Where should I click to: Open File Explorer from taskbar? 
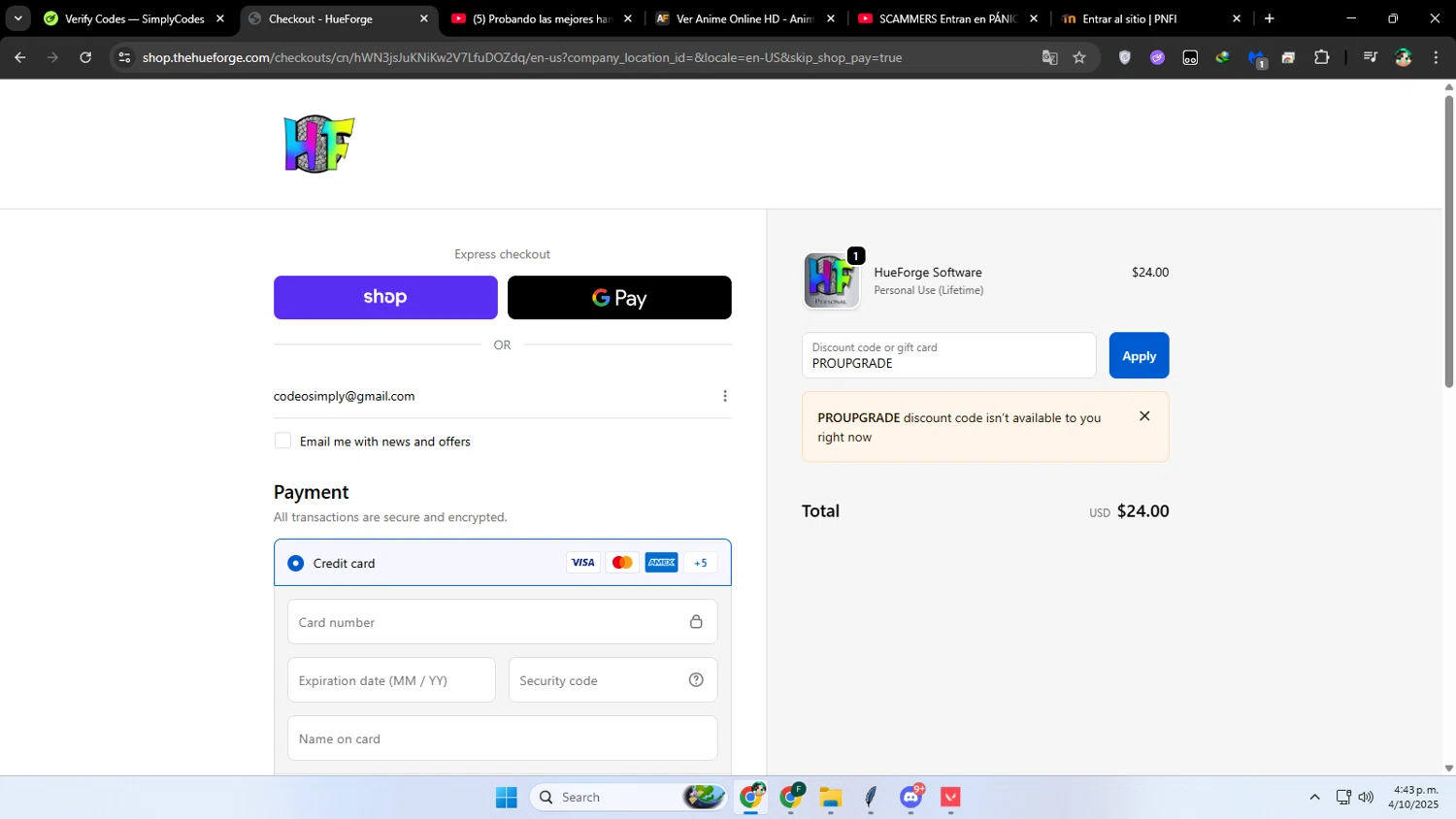830,797
